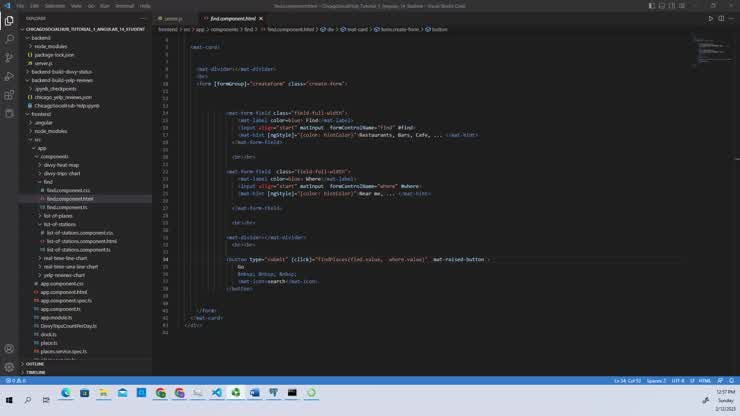Click the HTML language mode in status bar

706,381
